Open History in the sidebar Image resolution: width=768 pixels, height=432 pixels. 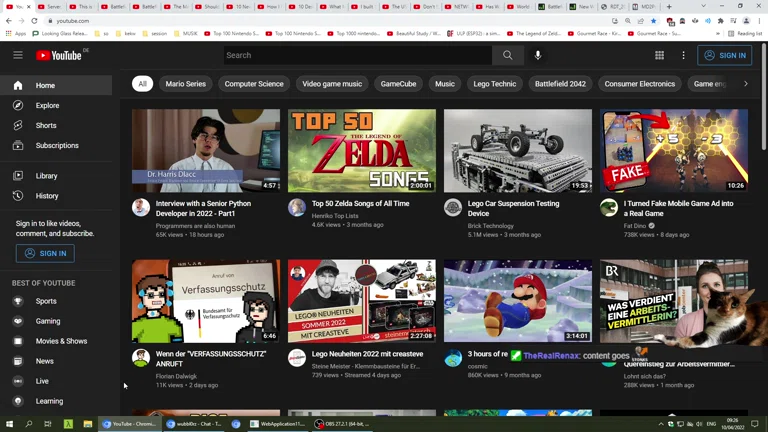[47, 196]
